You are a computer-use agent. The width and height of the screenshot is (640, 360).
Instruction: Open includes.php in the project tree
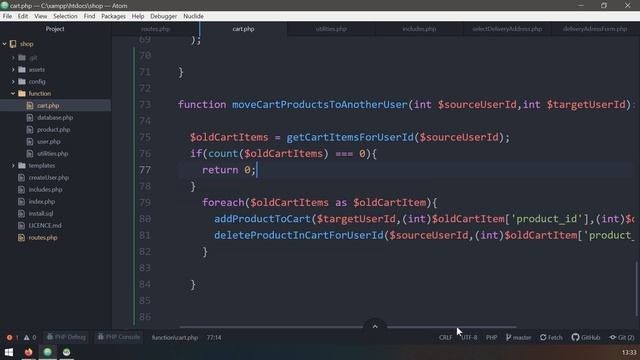pos(45,189)
